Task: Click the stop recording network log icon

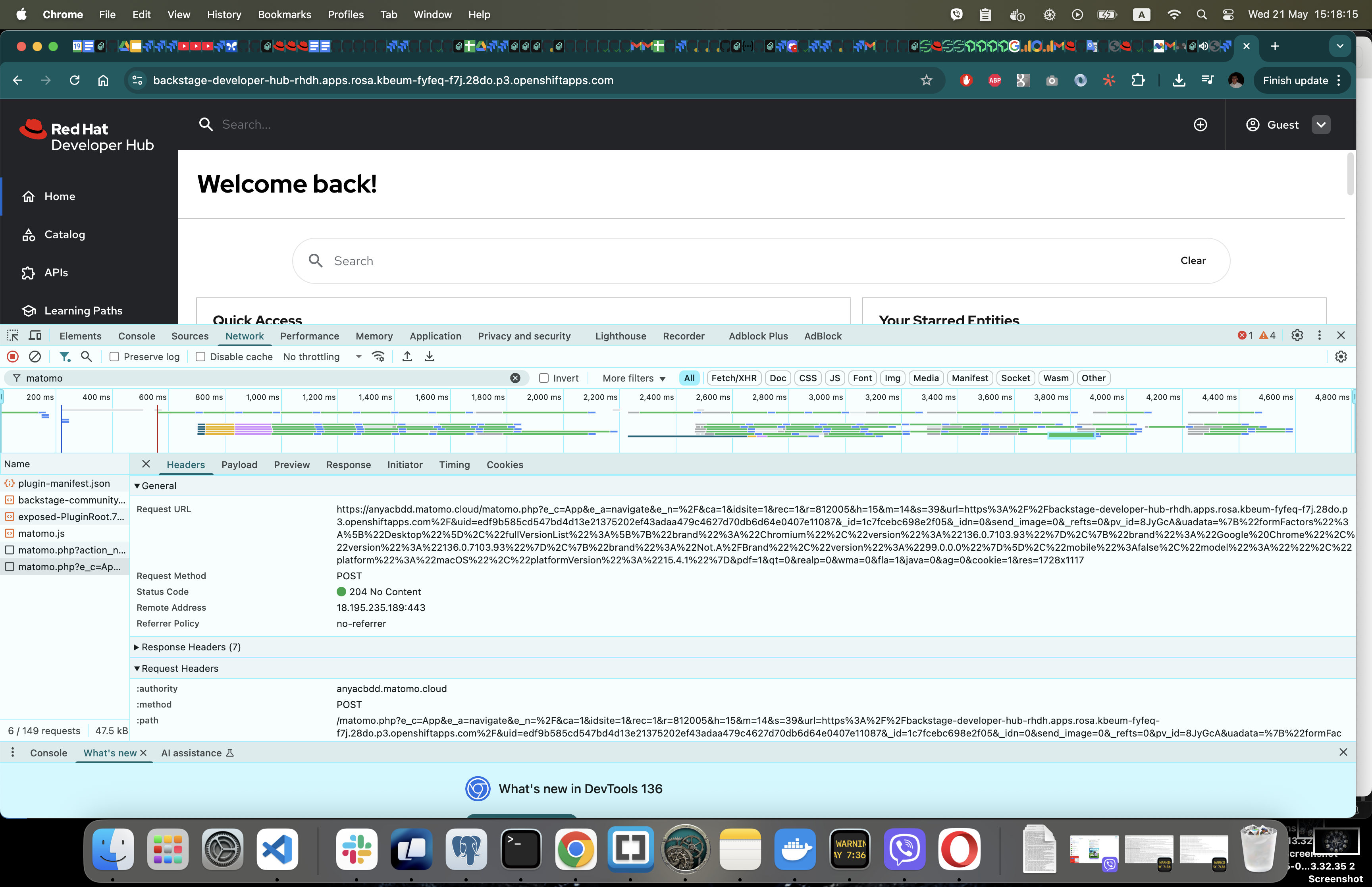Action: tap(13, 357)
